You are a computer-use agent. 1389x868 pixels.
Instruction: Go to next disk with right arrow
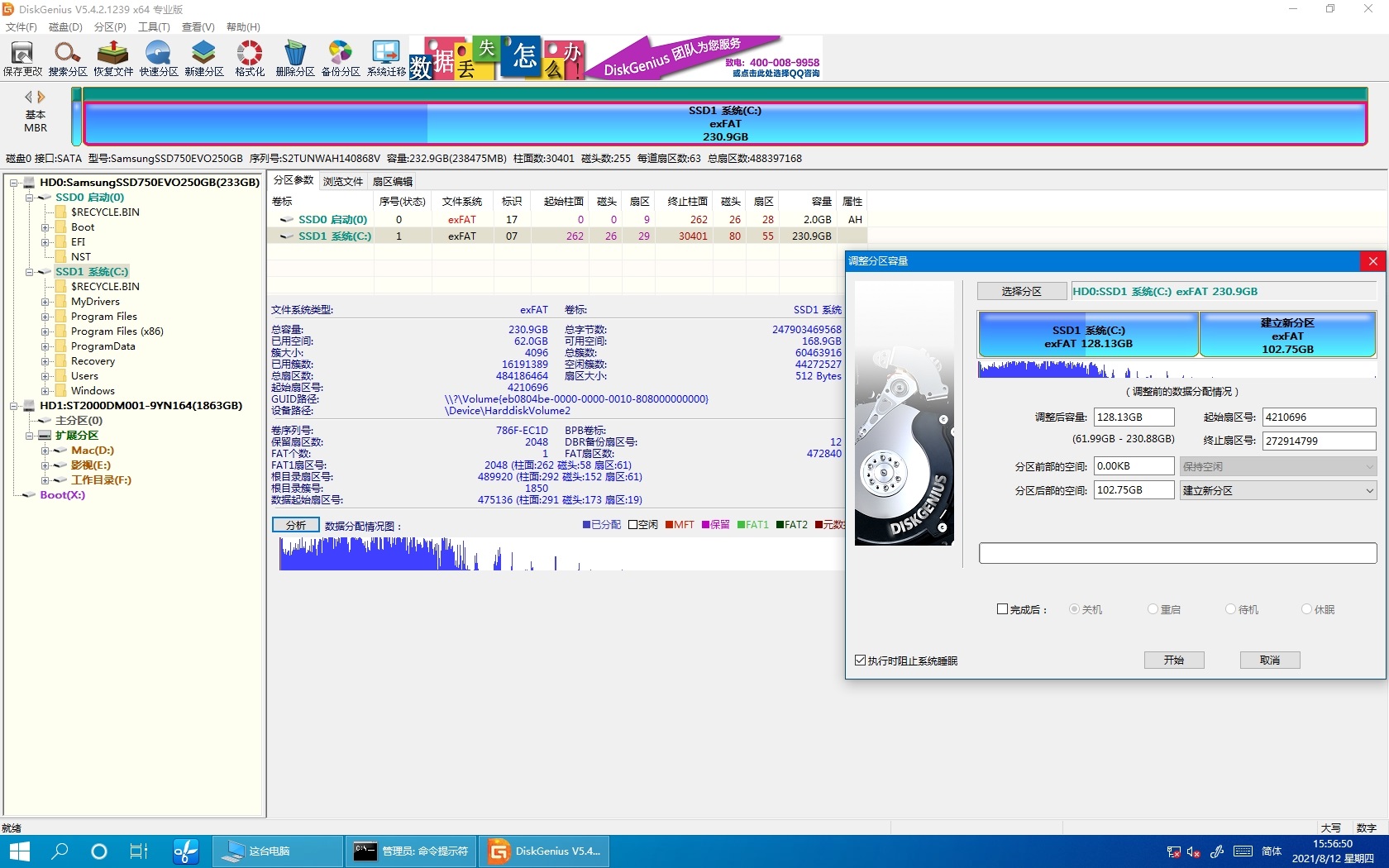point(41,97)
